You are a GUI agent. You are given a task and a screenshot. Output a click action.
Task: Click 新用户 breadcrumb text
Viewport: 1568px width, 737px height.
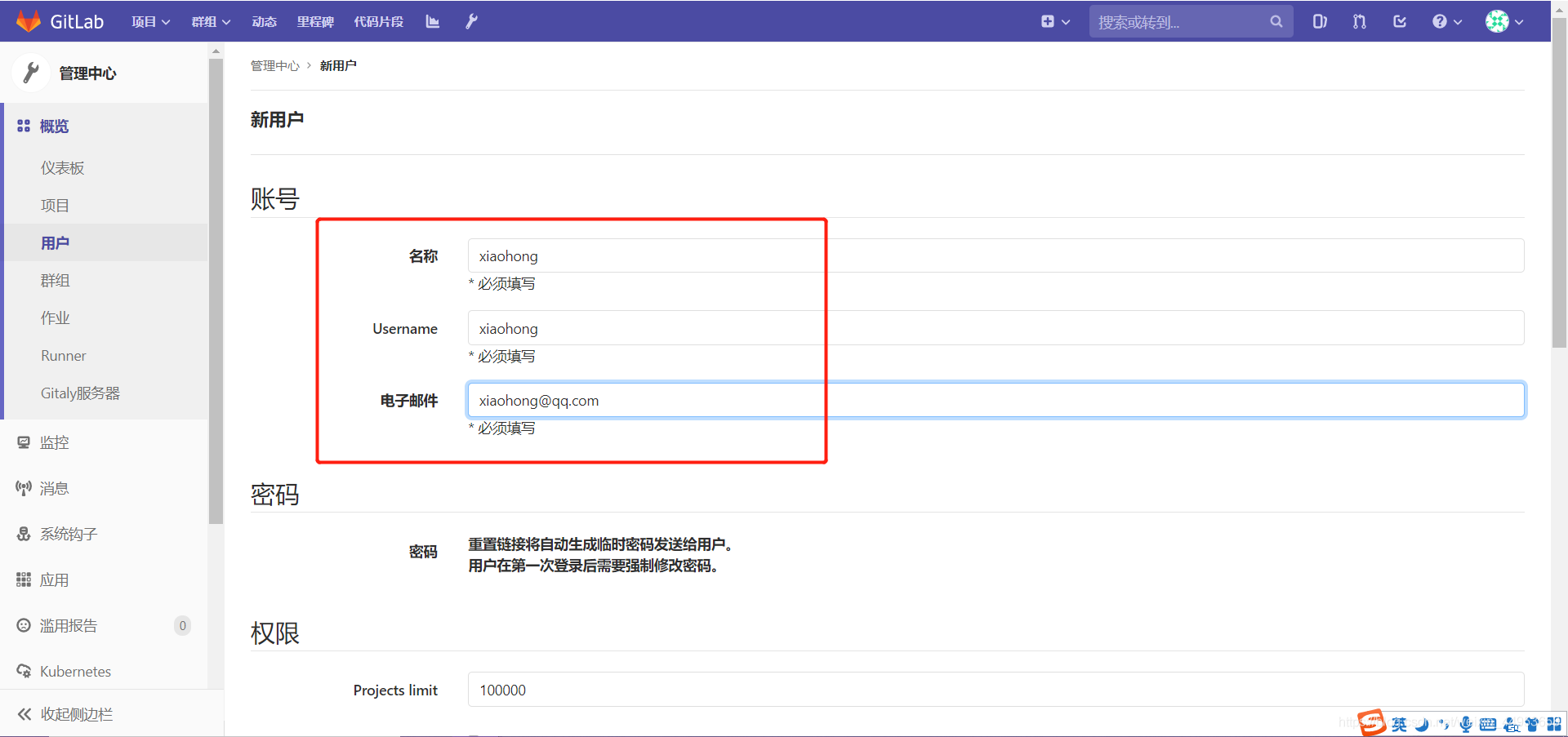pyautogui.click(x=338, y=65)
